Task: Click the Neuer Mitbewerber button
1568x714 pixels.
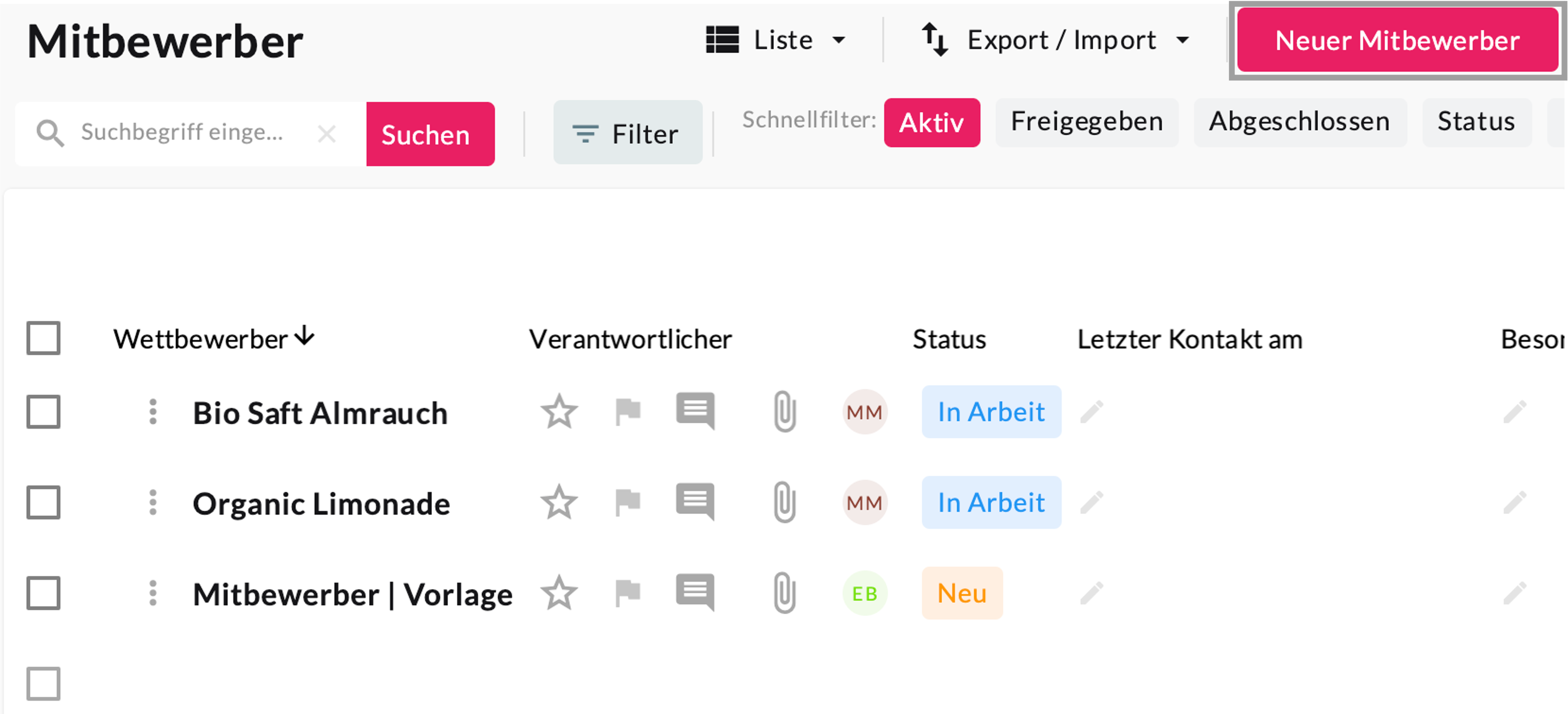Action: 1397,41
